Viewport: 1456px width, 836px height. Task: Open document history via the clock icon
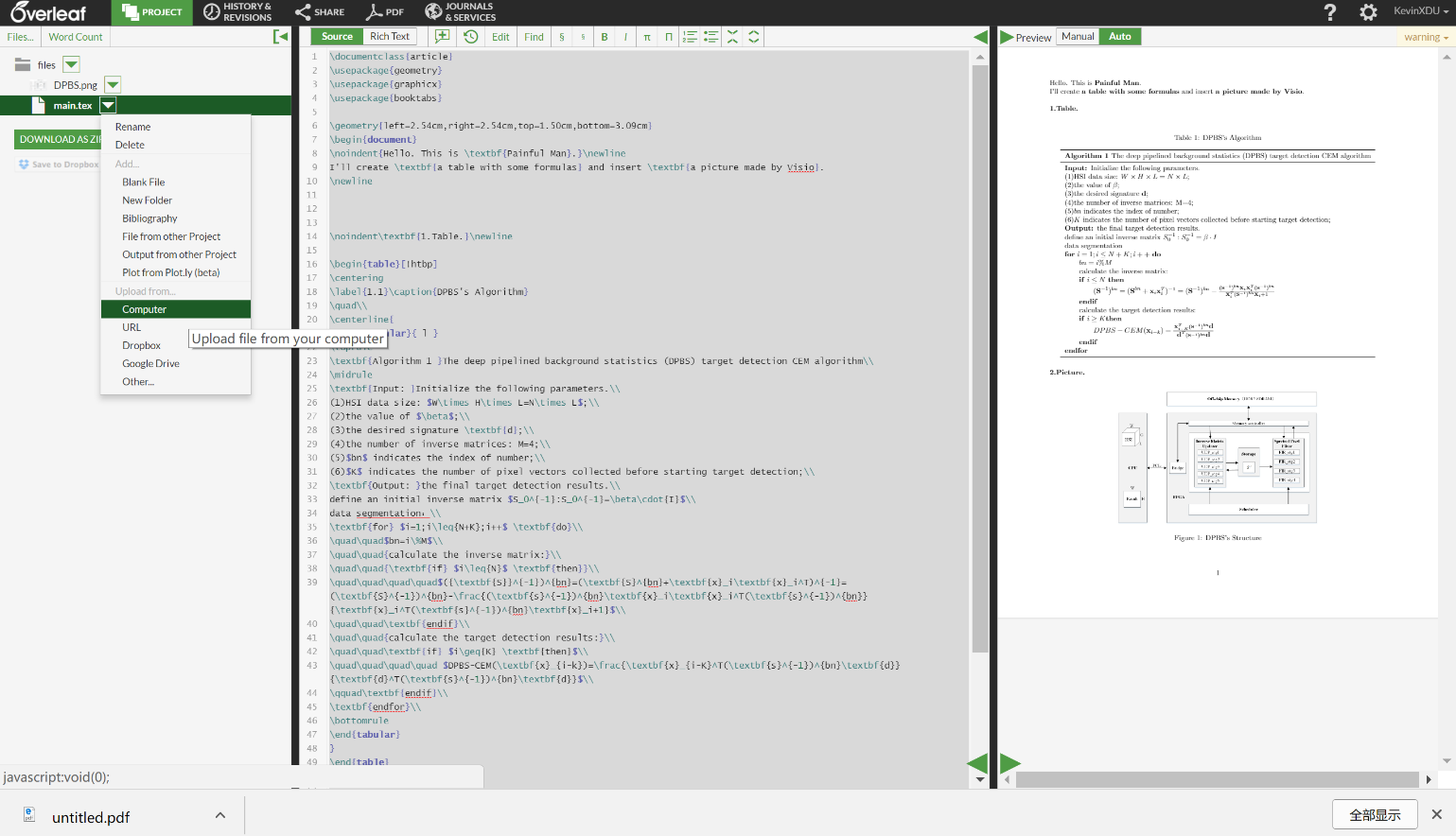470,36
